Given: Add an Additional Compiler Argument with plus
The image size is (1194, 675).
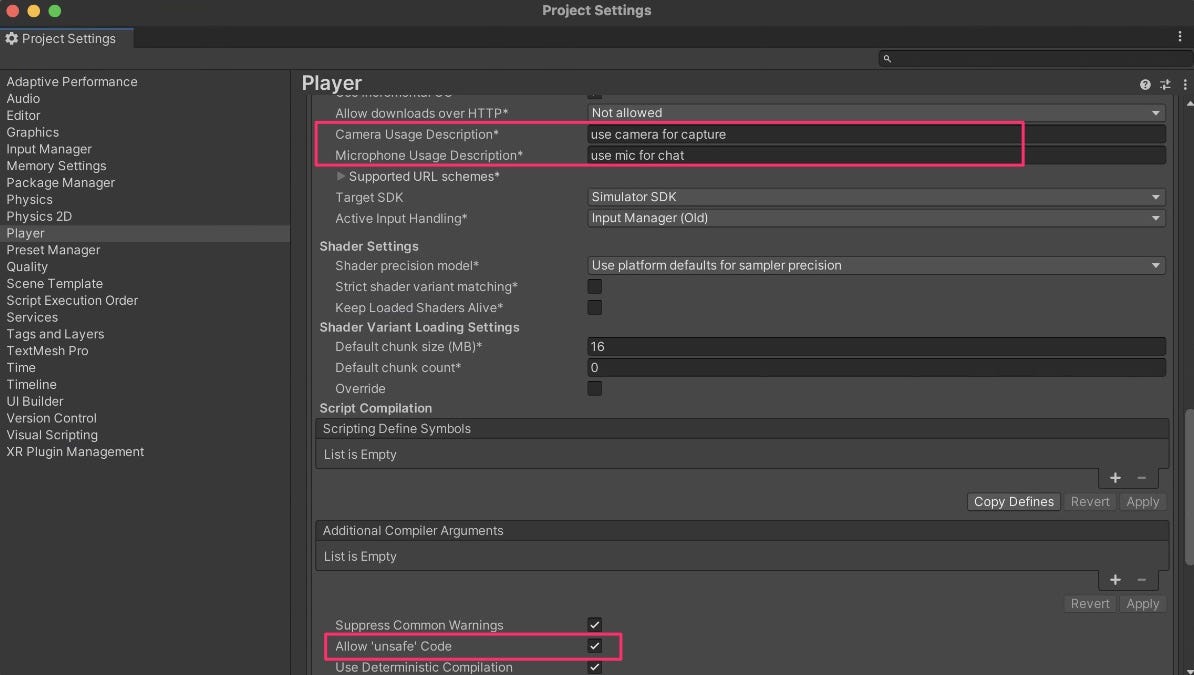Looking at the screenshot, I should pyautogui.click(x=1115, y=580).
